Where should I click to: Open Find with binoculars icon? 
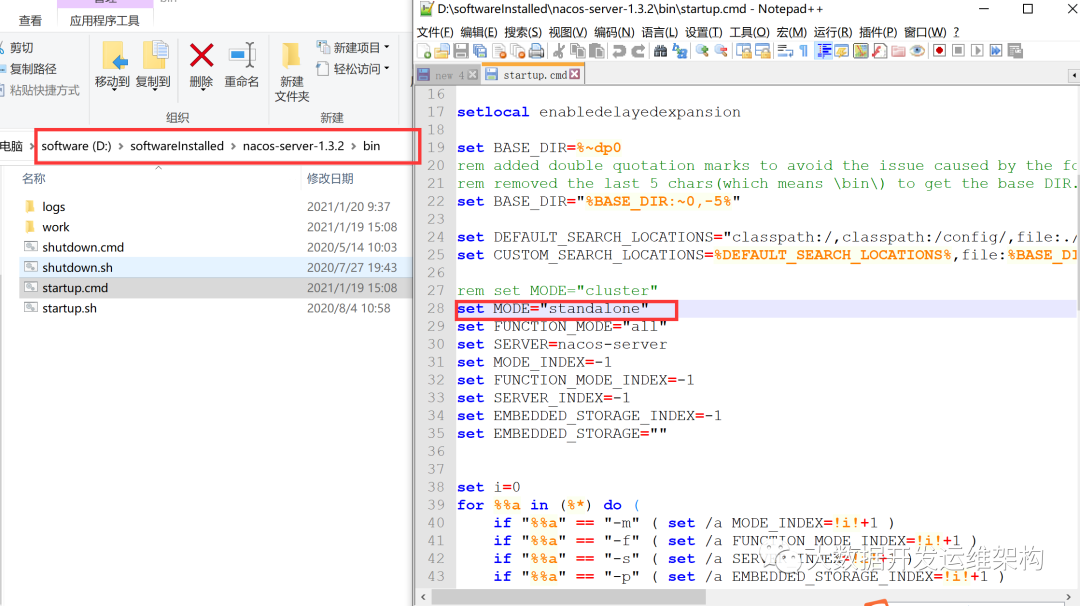660,51
